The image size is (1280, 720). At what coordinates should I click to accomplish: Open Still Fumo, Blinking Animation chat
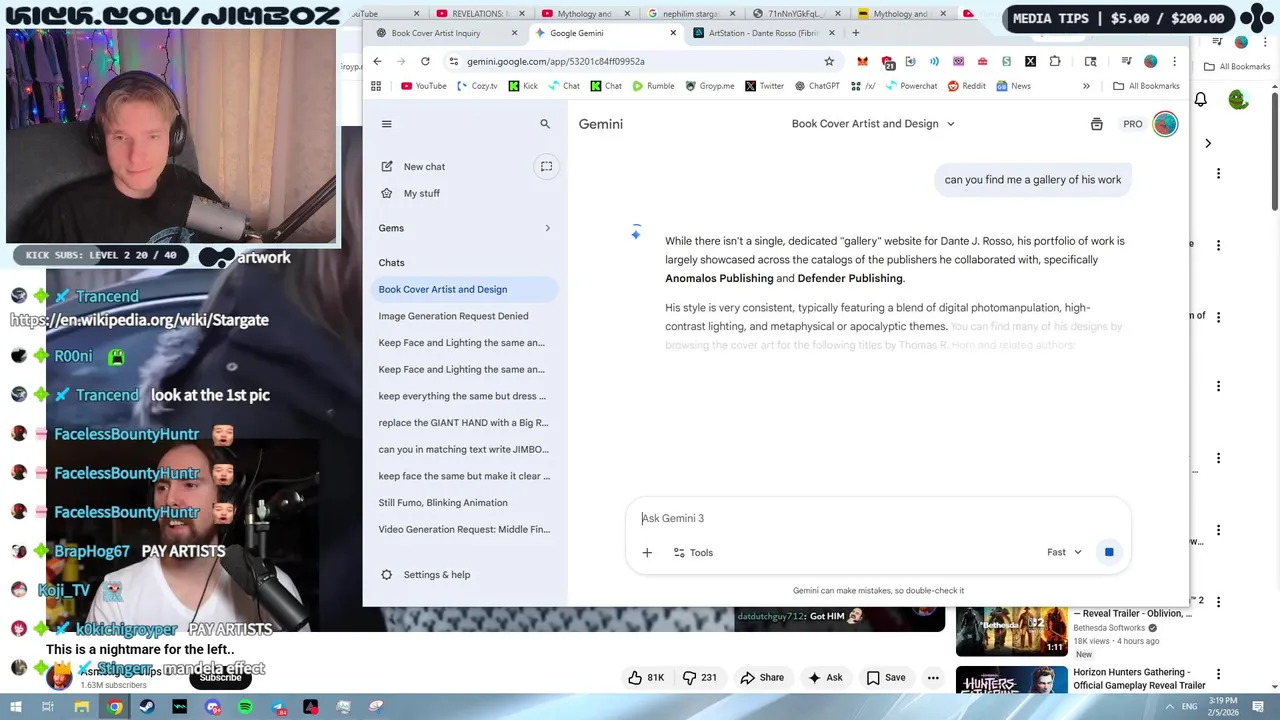coord(464,503)
